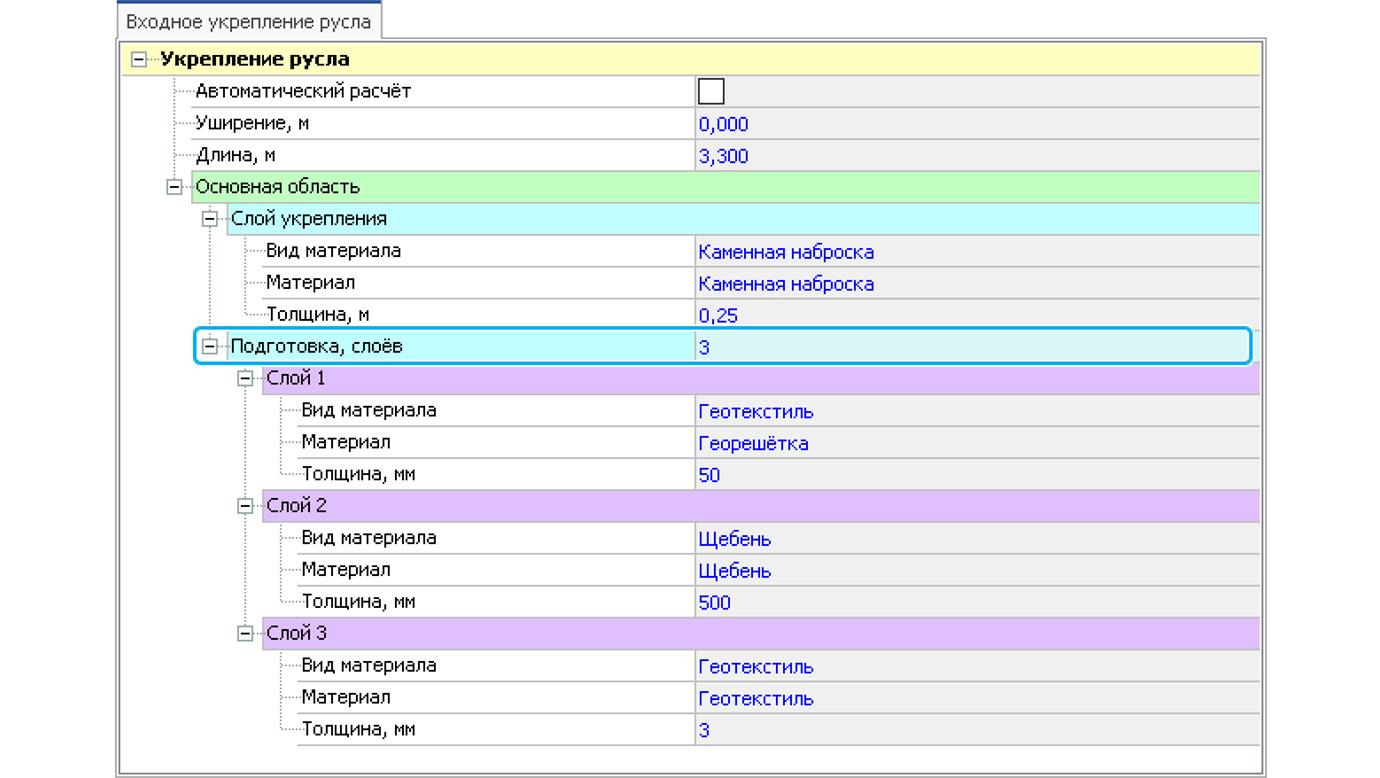This screenshot has width=1380, height=778.
Task: Collapse the Слой 1 group
Action: click(246, 379)
